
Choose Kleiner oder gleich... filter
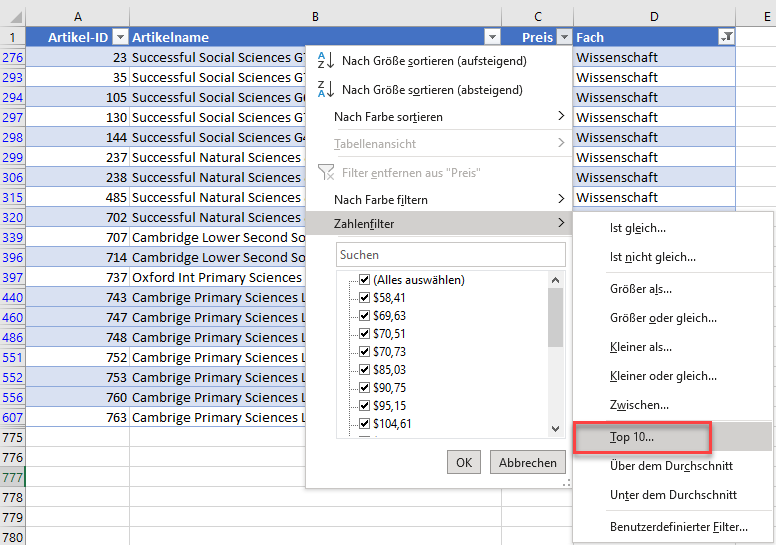point(673,376)
